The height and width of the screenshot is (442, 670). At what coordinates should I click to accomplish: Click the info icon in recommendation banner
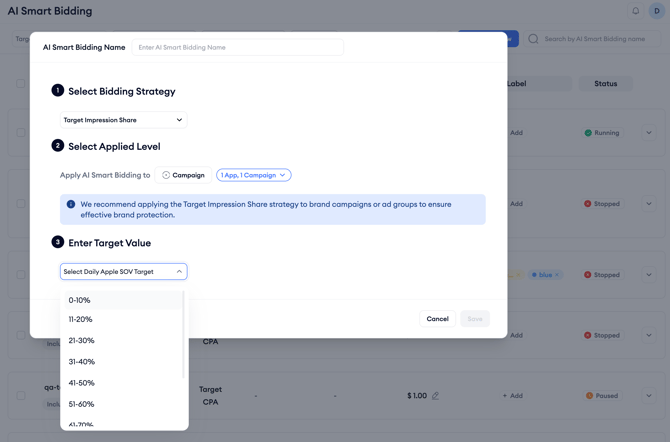(71, 204)
